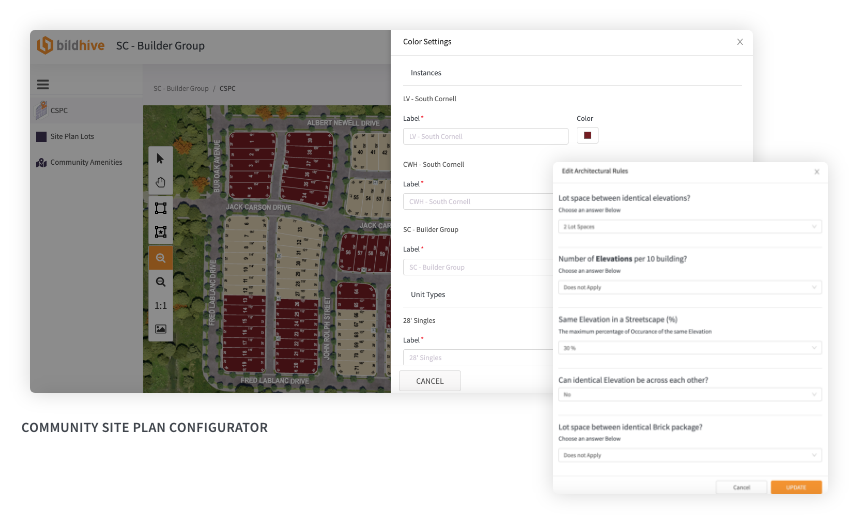The image size is (858, 524).
Task: Click Fred Lablanc Drive label at bottom
Action: click(275, 381)
